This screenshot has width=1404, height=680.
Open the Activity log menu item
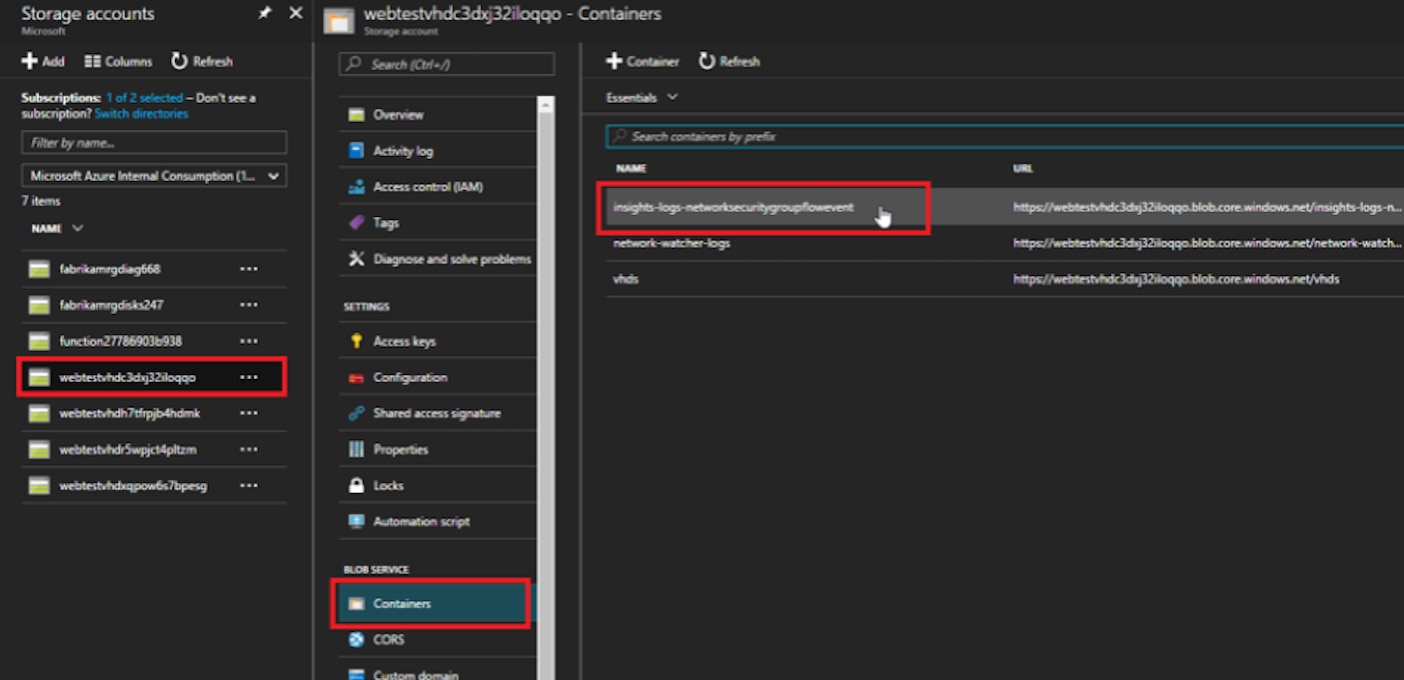[x=403, y=151]
